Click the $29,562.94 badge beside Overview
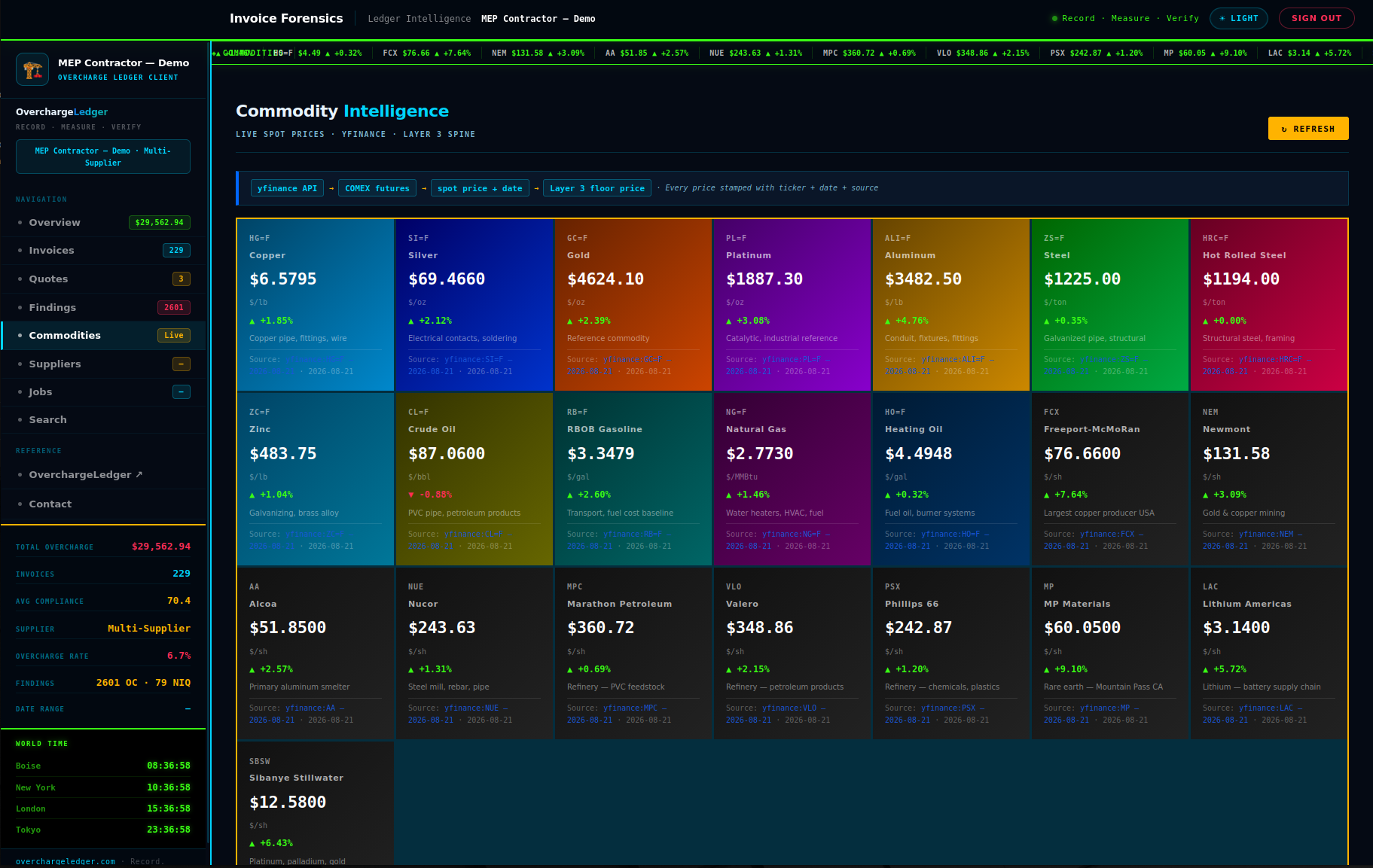Image resolution: width=1373 pixels, height=868 pixels. click(x=159, y=222)
